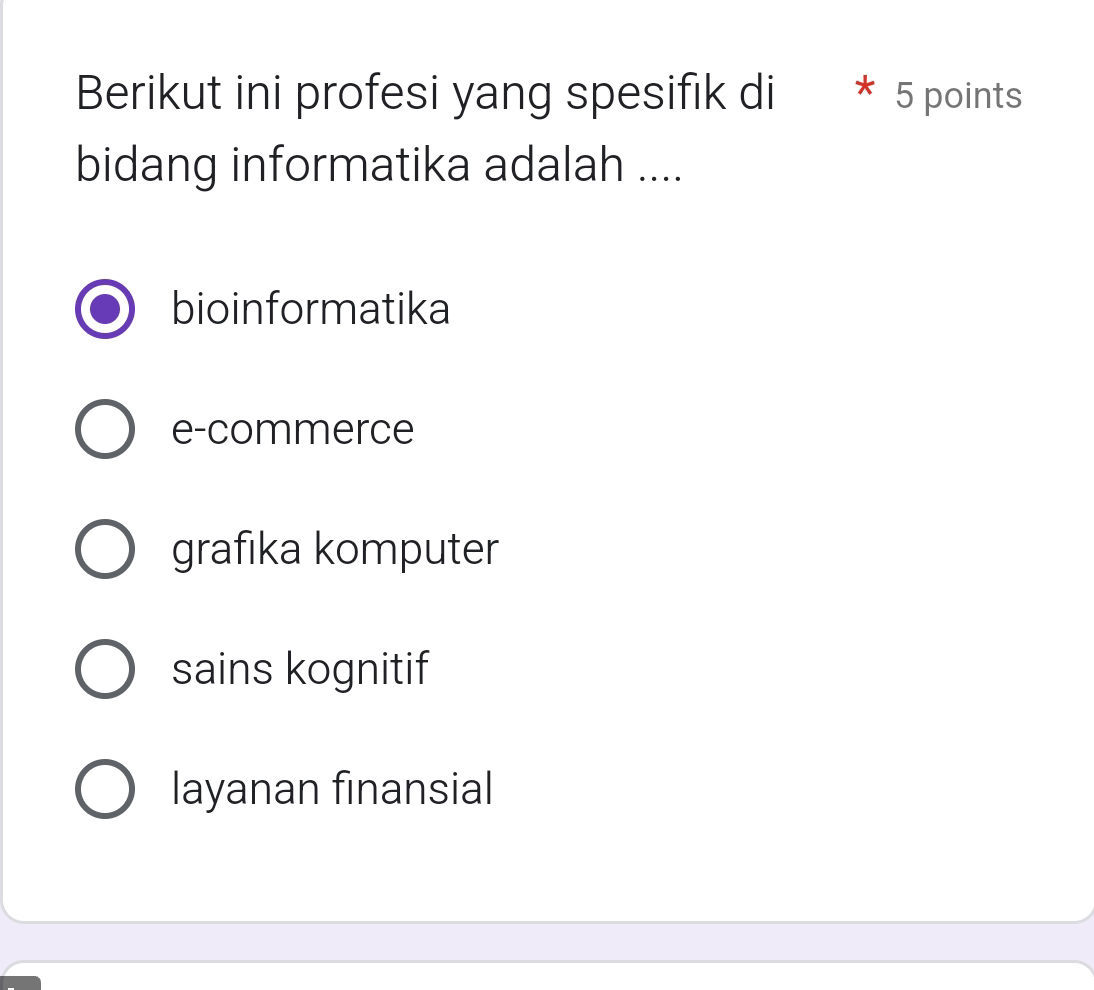Screen dimensions: 1094x990
Task: Click the layanan finansial label text
Action: pos(332,789)
